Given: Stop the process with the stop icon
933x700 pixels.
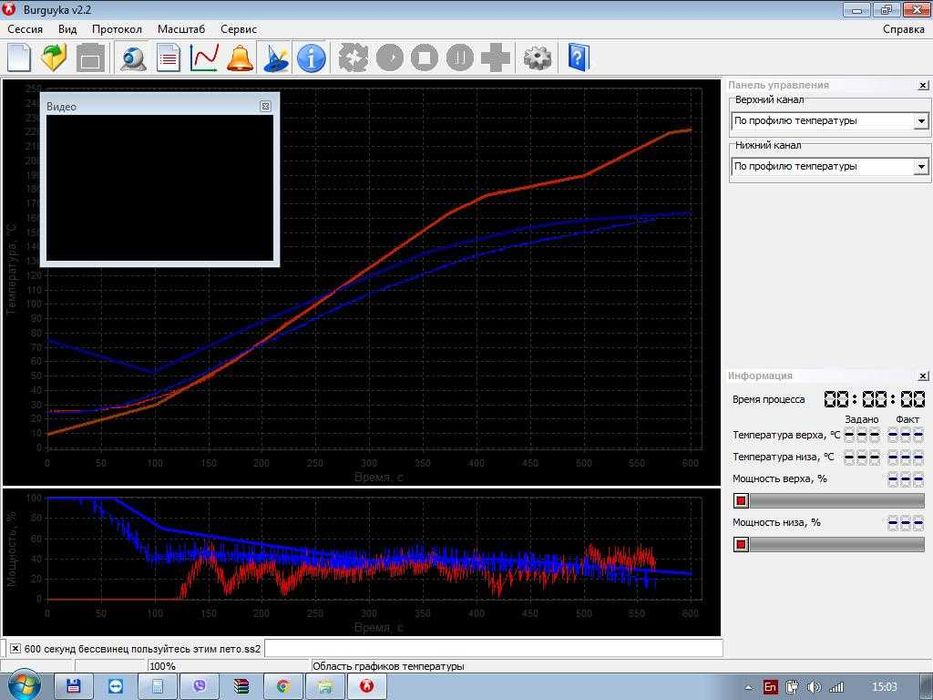Looking at the screenshot, I should click(x=424, y=58).
